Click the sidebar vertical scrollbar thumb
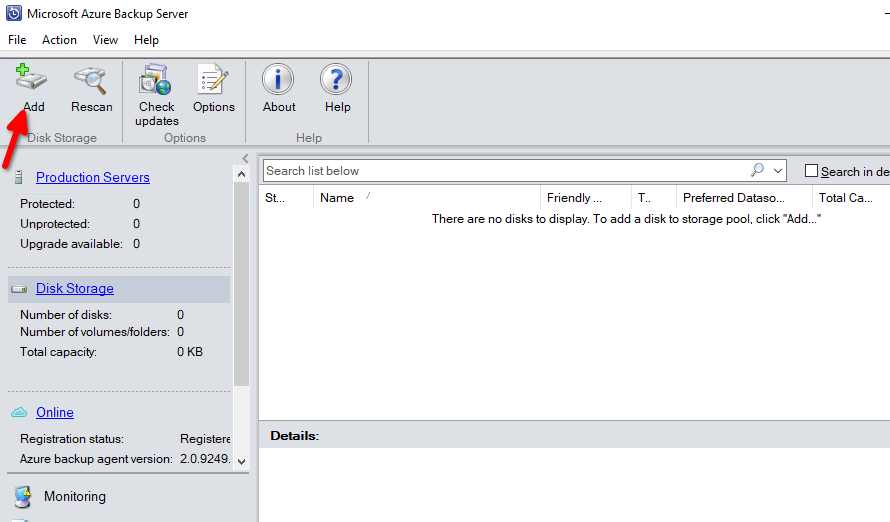This screenshot has height=522, width=890. coord(241,284)
